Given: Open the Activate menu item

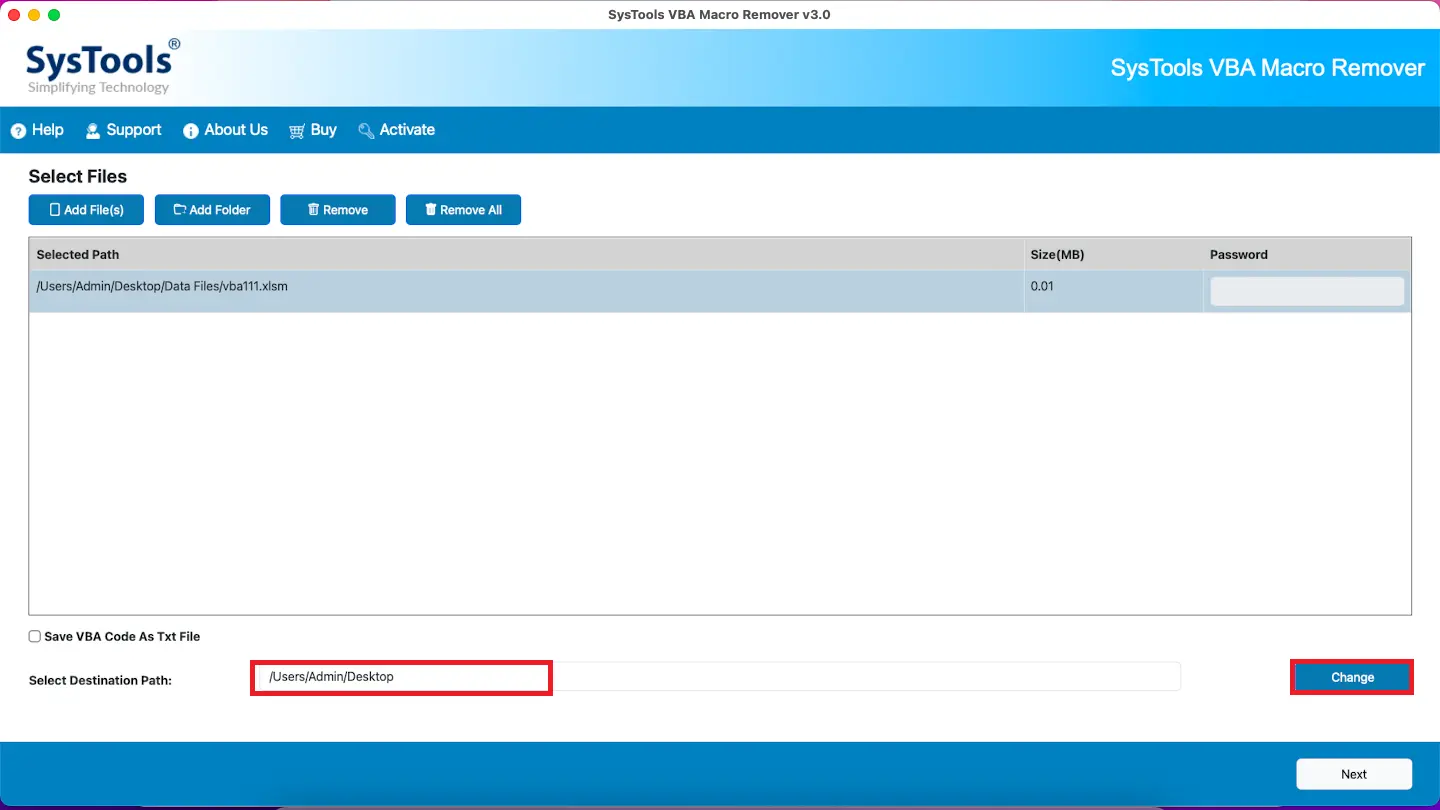Looking at the screenshot, I should tap(396, 130).
